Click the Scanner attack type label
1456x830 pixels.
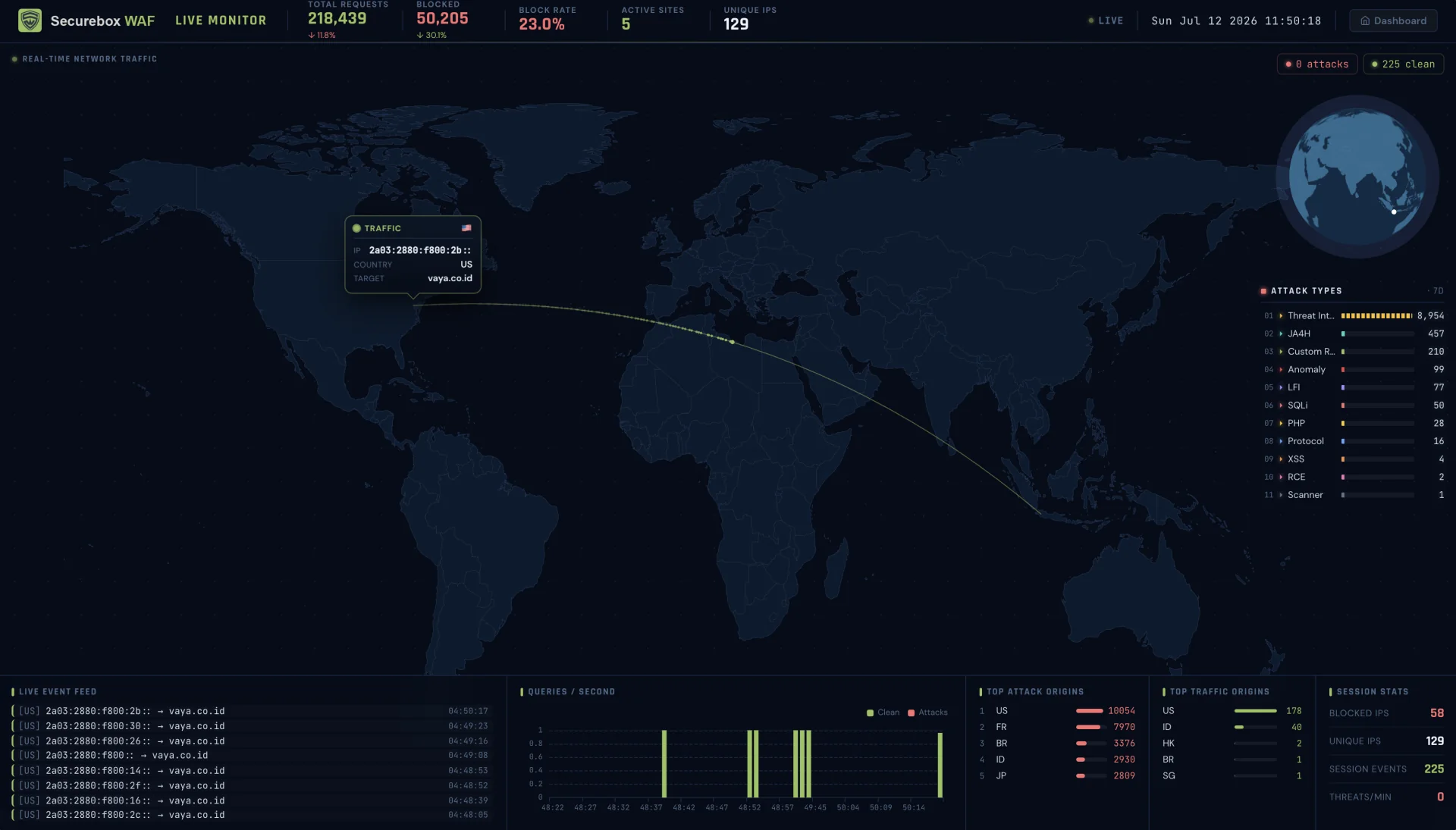coord(1305,495)
